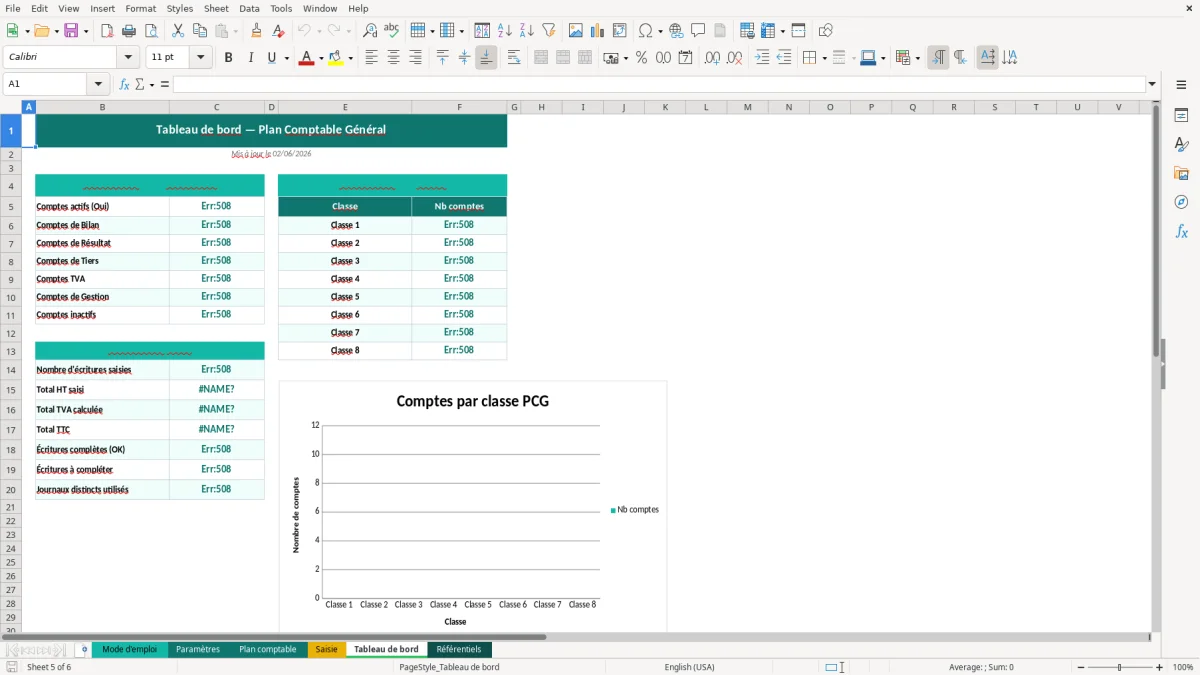Image resolution: width=1200 pixels, height=675 pixels.
Task: Click the AutoFilter funnel icon
Action: coord(549,31)
